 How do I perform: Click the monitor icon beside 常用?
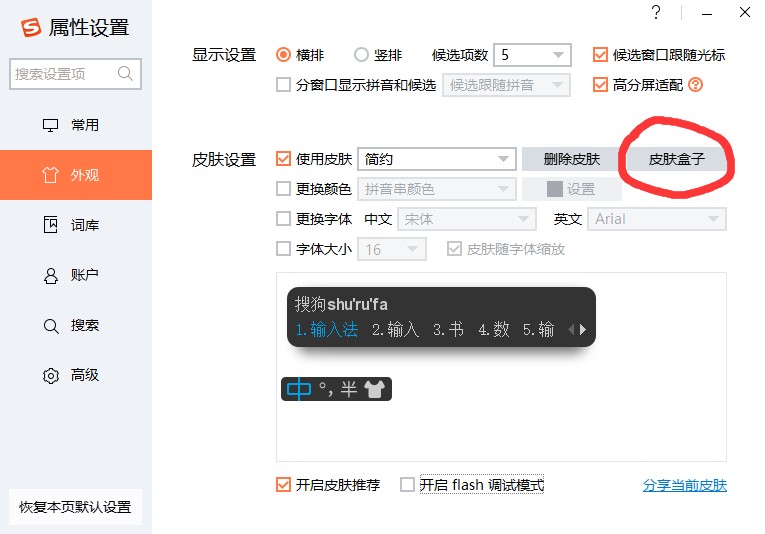pyautogui.click(x=50, y=125)
